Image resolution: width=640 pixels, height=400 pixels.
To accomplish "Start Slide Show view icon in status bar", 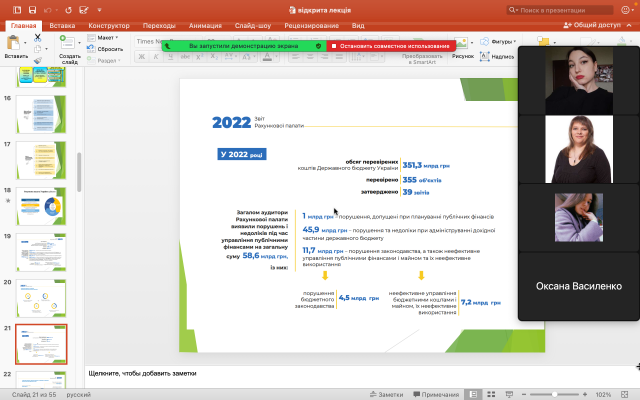I will tap(509, 394).
